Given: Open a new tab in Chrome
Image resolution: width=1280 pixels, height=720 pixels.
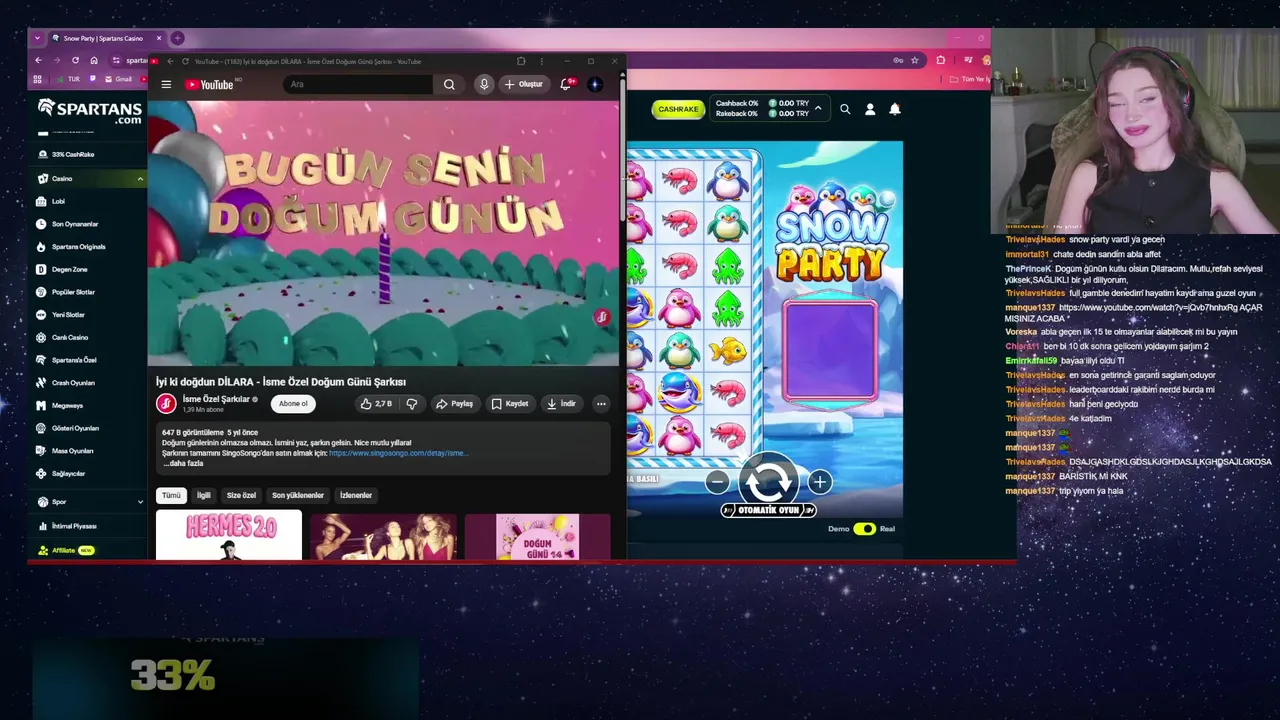Looking at the screenshot, I should click(177, 38).
